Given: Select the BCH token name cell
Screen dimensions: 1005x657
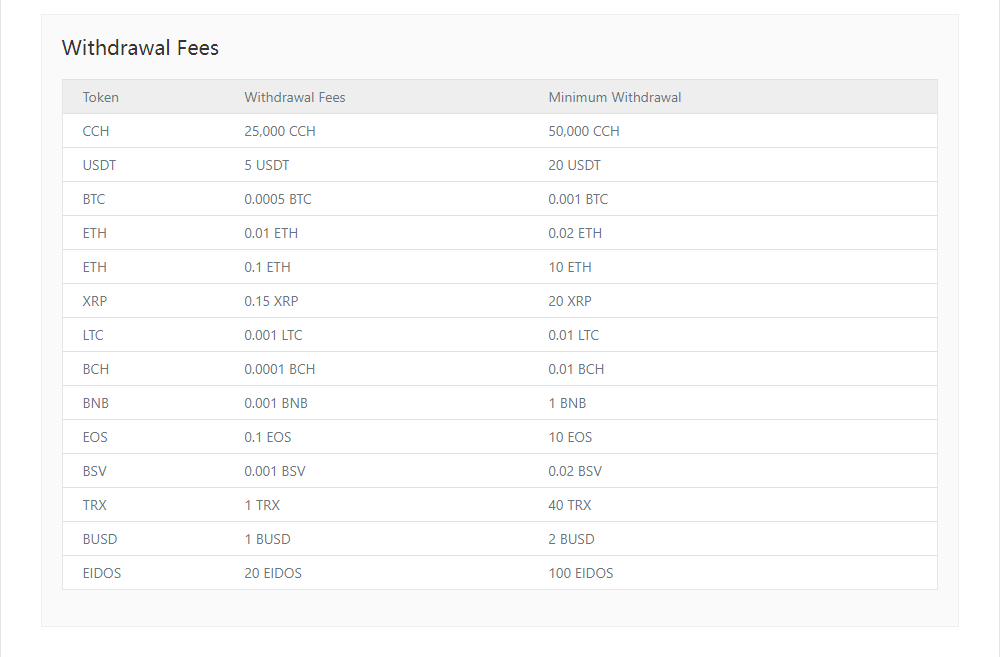Looking at the screenshot, I should 96,369.
